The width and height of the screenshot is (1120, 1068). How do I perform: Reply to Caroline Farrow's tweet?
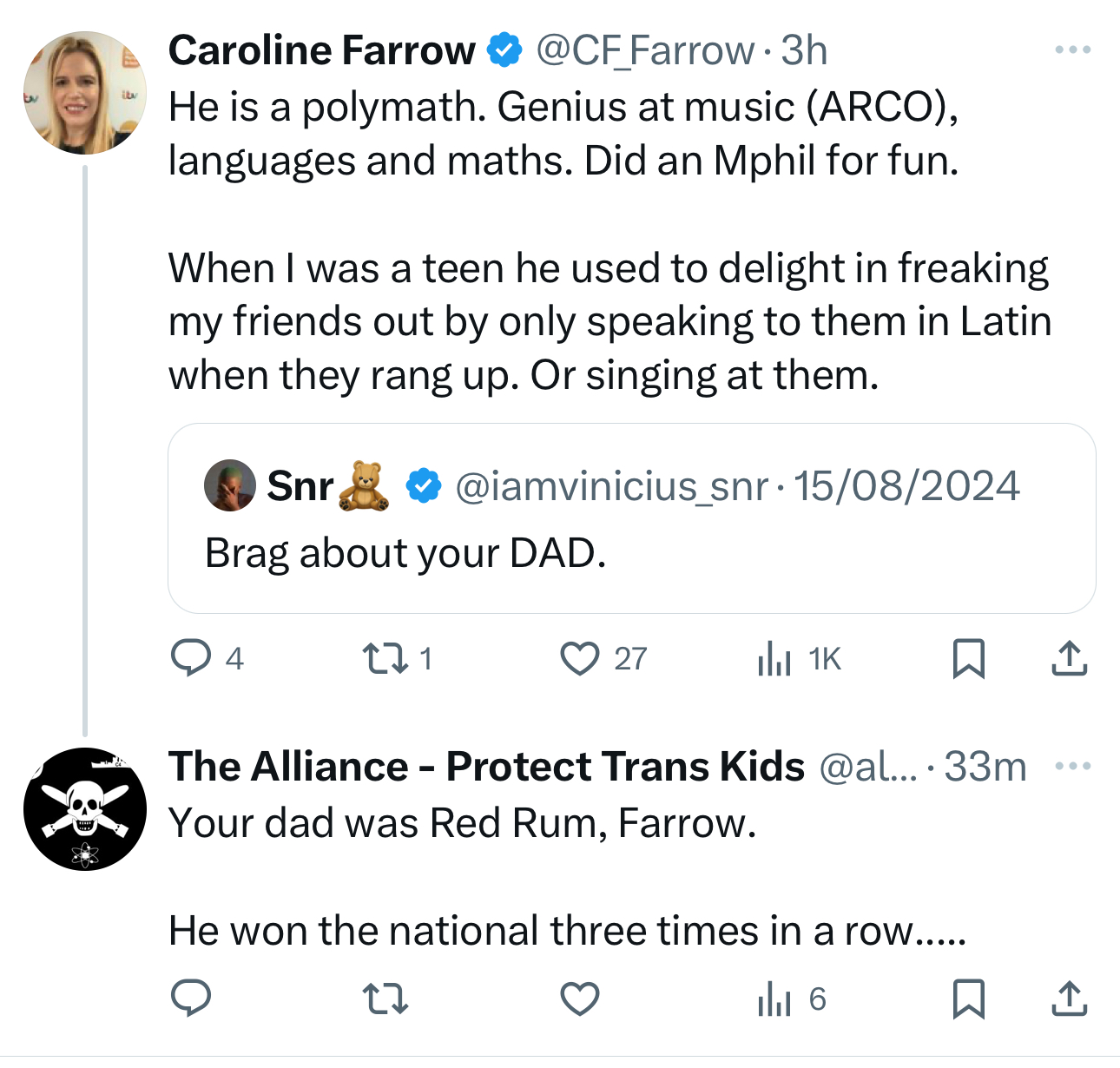click(191, 658)
